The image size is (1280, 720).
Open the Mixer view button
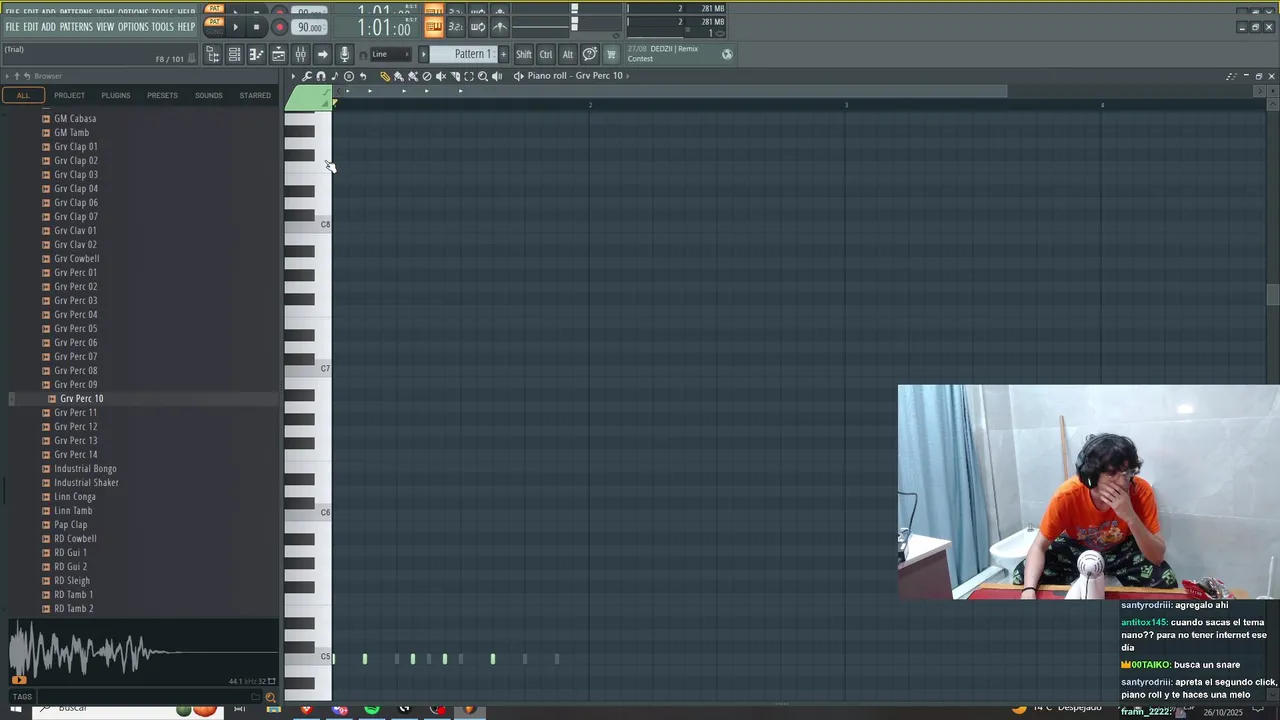tap(300, 54)
